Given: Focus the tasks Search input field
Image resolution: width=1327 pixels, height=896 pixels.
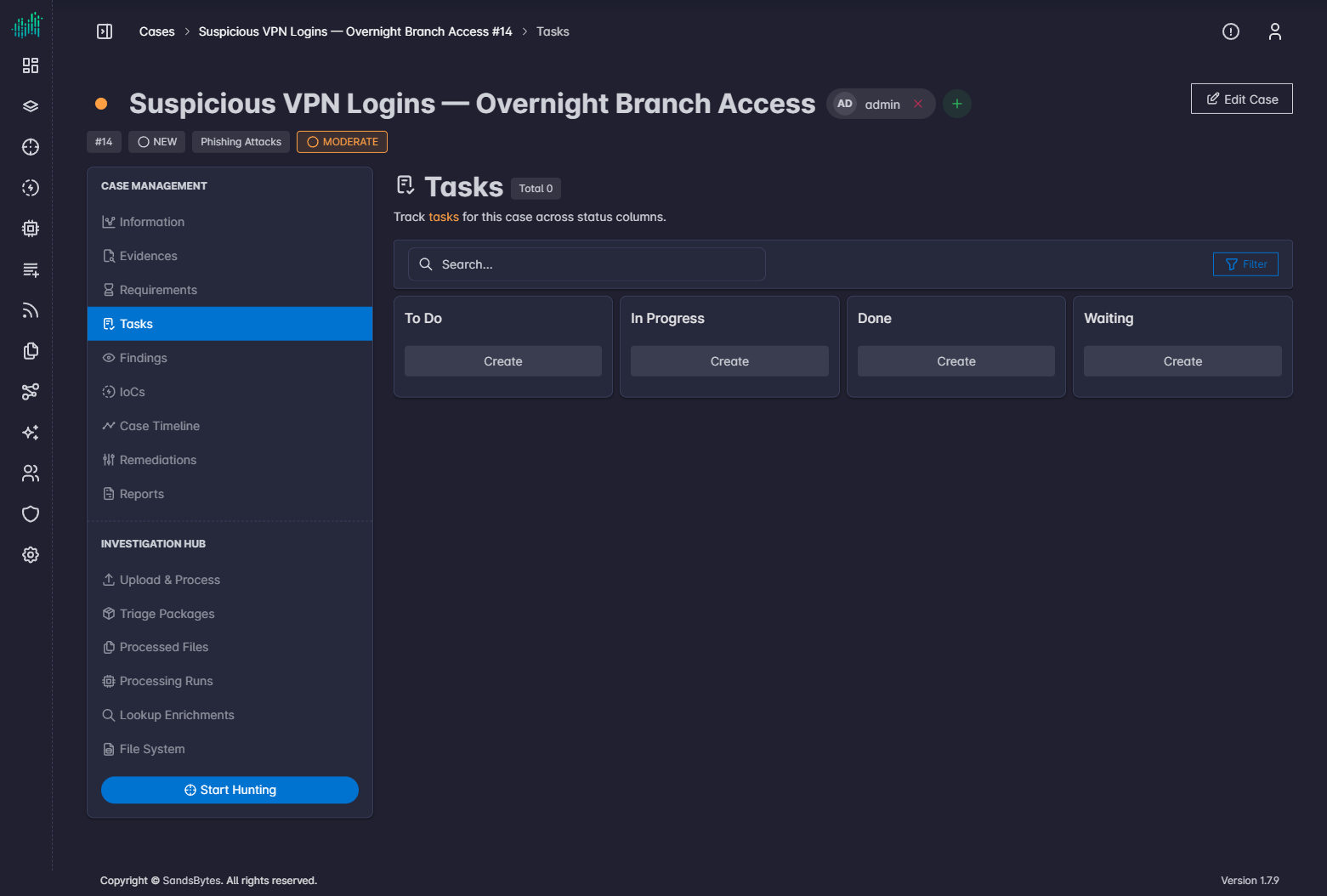Looking at the screenshot, I should click(587, 264).
